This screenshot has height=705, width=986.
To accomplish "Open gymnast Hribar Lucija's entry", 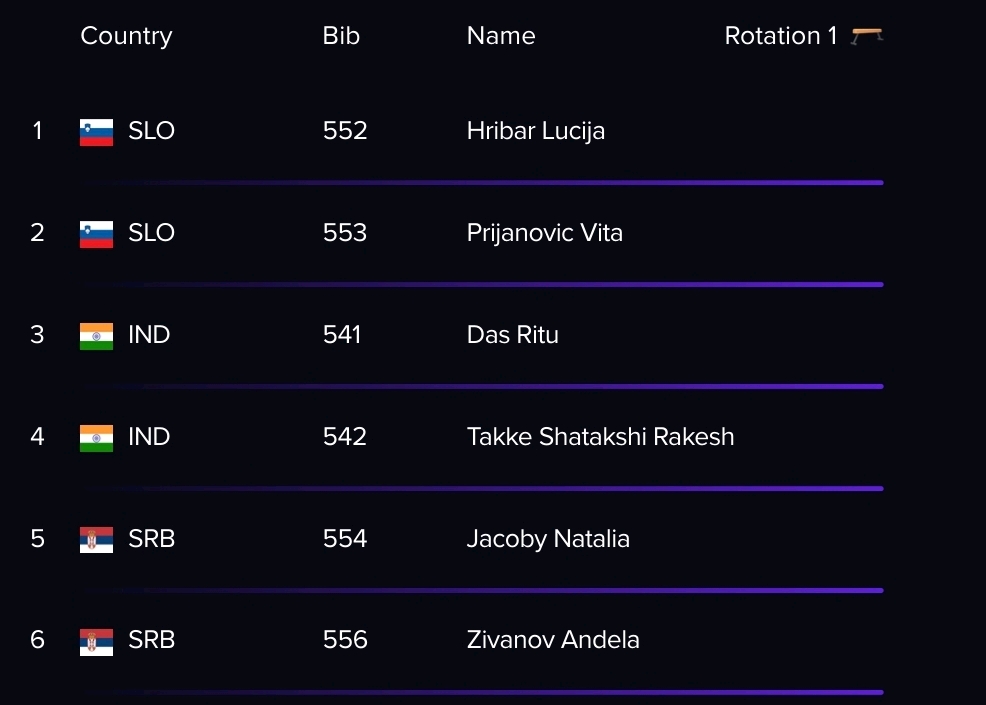I will [x=536, y=131].
